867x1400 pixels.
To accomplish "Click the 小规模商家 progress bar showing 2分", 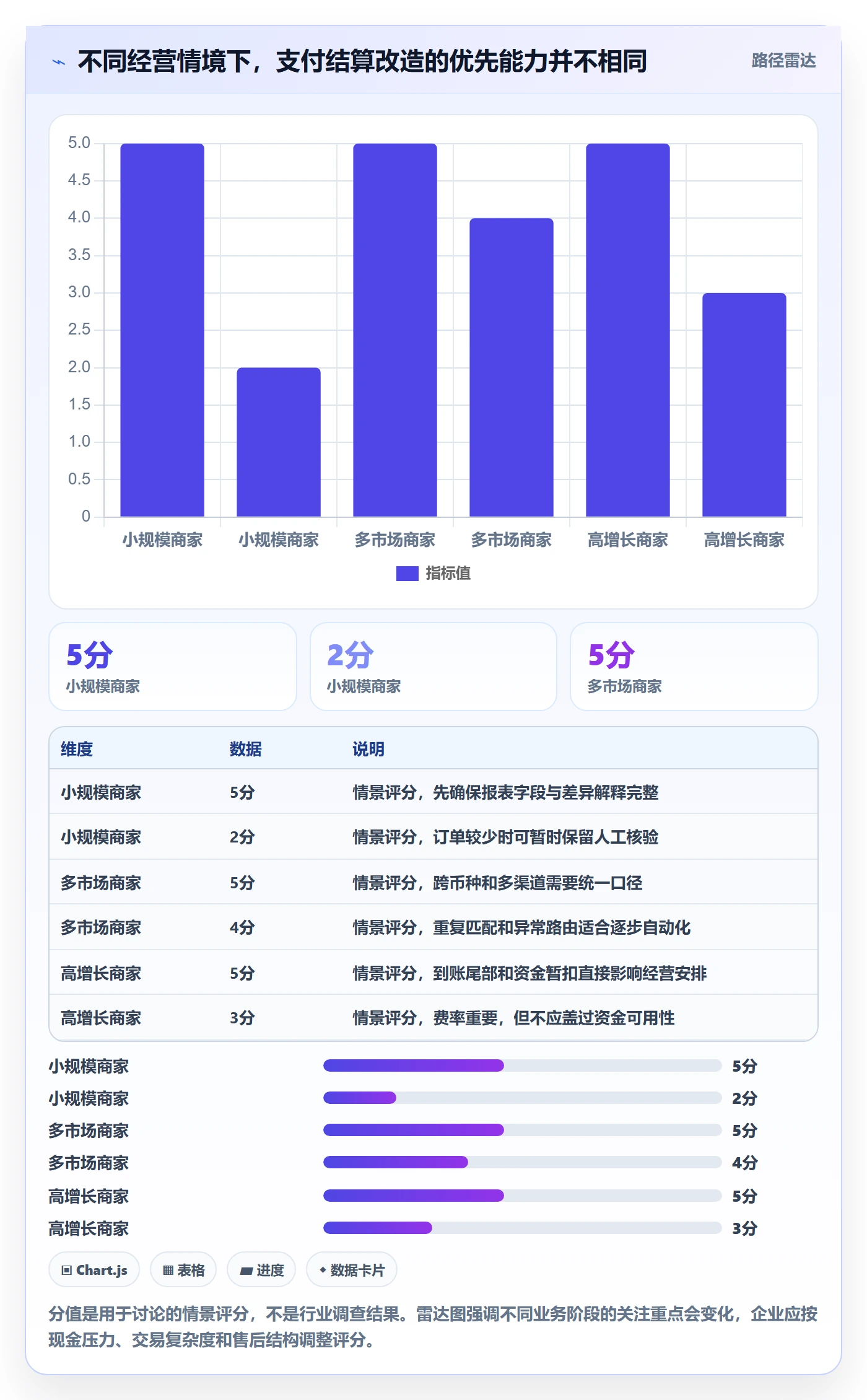I will (522, 1098).
